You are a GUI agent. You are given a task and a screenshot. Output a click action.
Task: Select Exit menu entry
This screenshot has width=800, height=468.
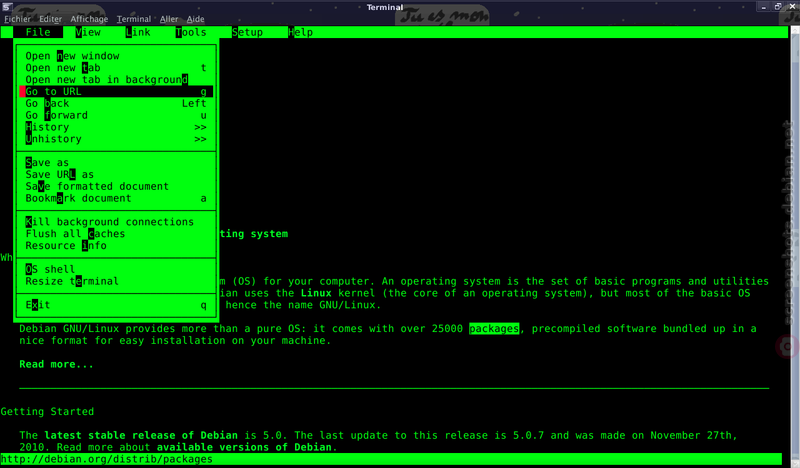pyautogui.click(x=116, y=305)
